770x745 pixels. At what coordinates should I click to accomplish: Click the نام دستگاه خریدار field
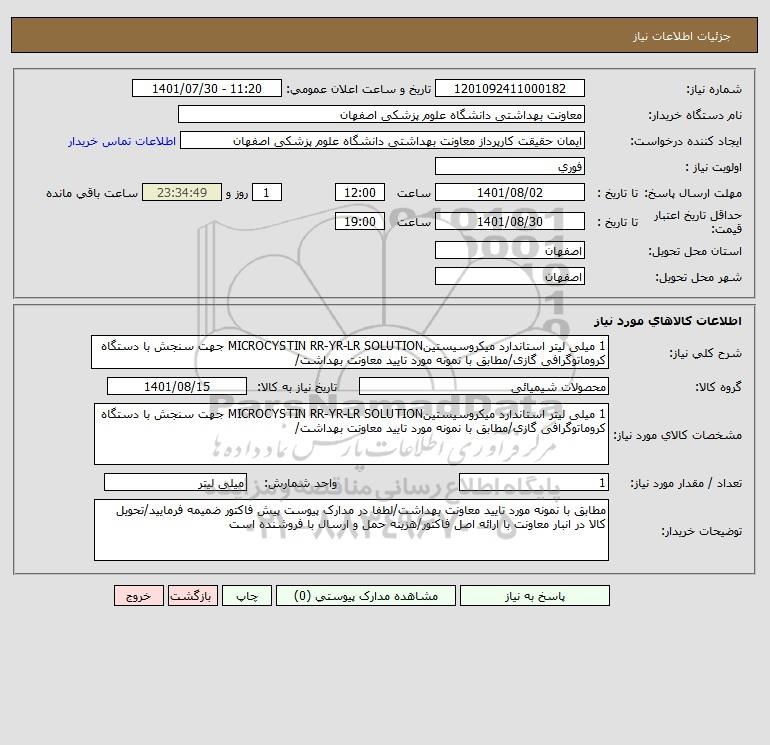click(381, 114)
